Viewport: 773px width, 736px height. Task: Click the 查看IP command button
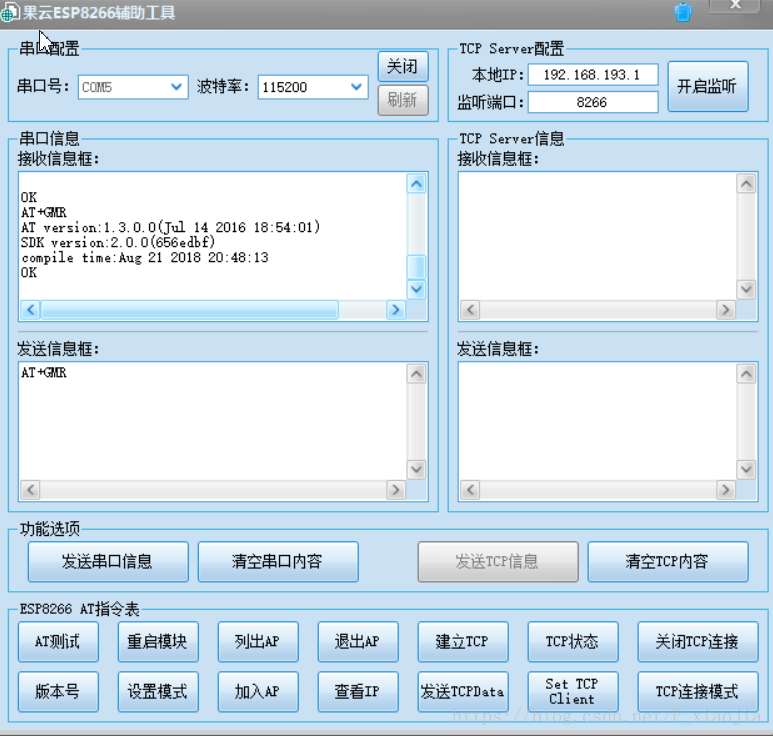[x=358, y=692]
